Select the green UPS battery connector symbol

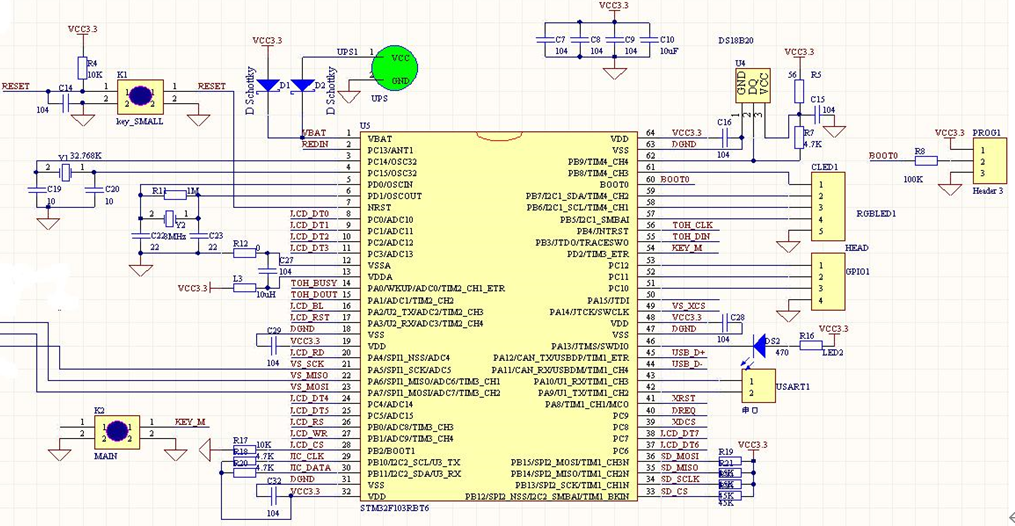point(396,68)
